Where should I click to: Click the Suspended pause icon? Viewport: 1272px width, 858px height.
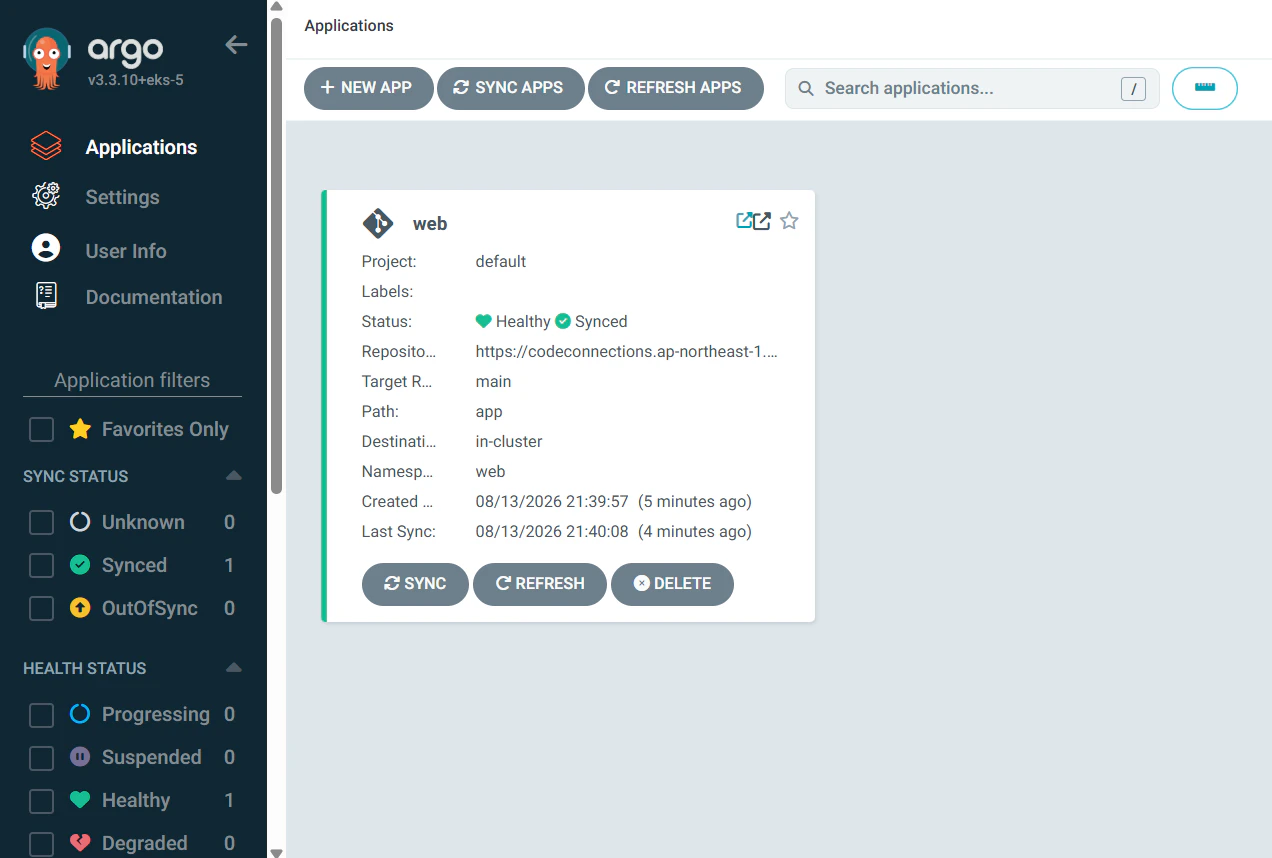[x=80, y=757]
